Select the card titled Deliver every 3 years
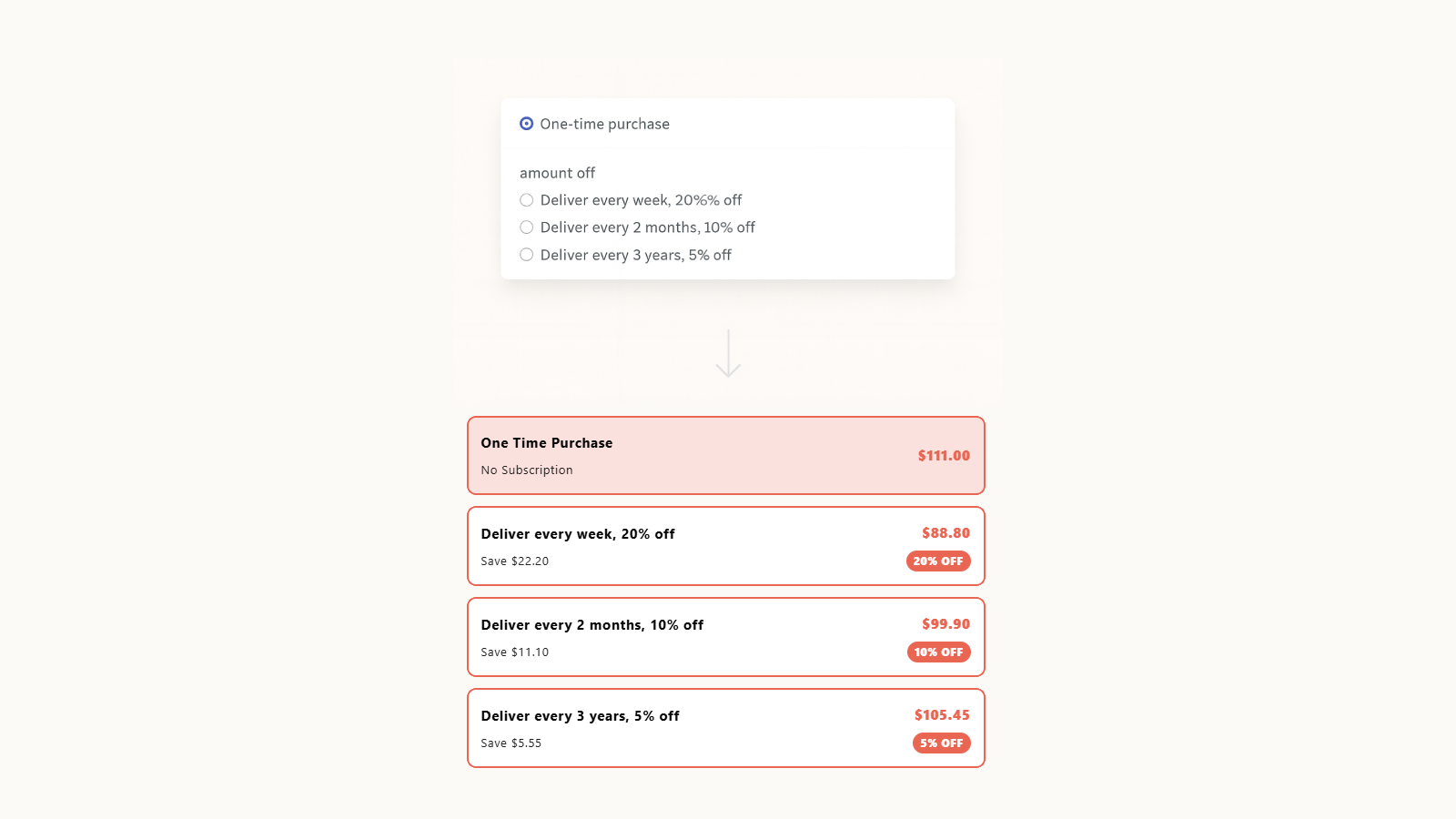 tap(581, 716)
